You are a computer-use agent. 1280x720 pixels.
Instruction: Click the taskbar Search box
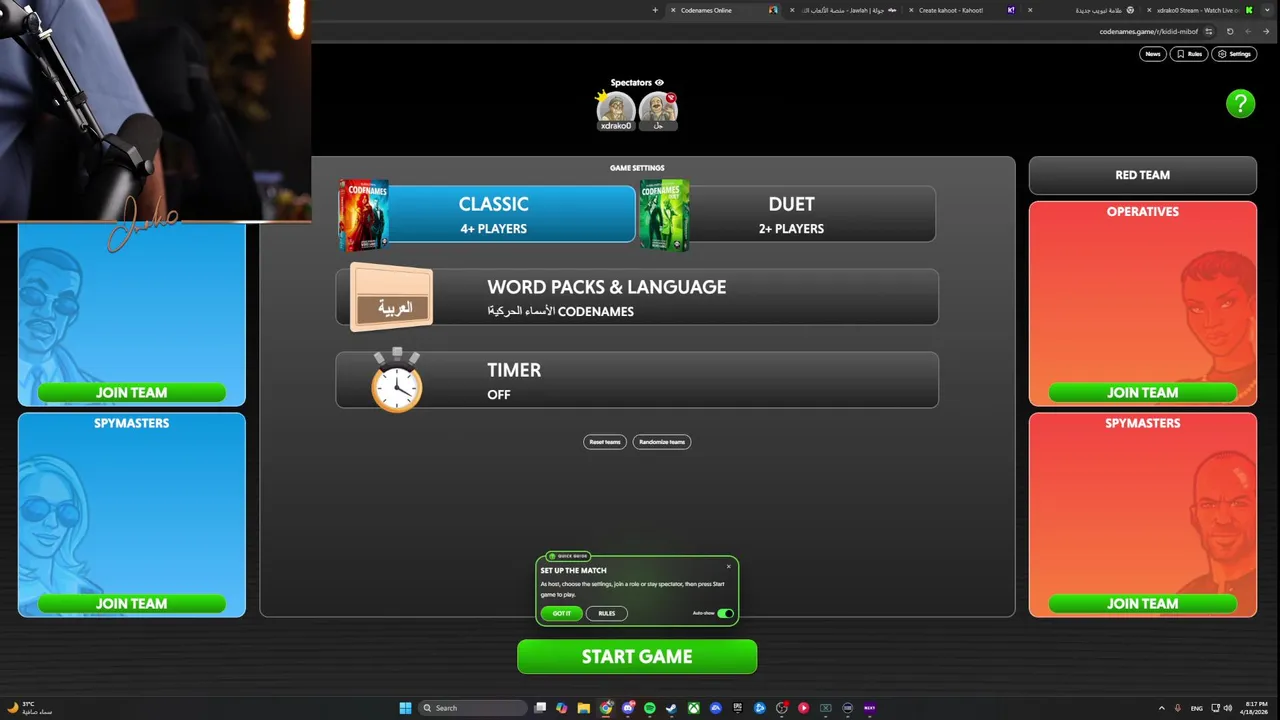[x=472, y=708]
